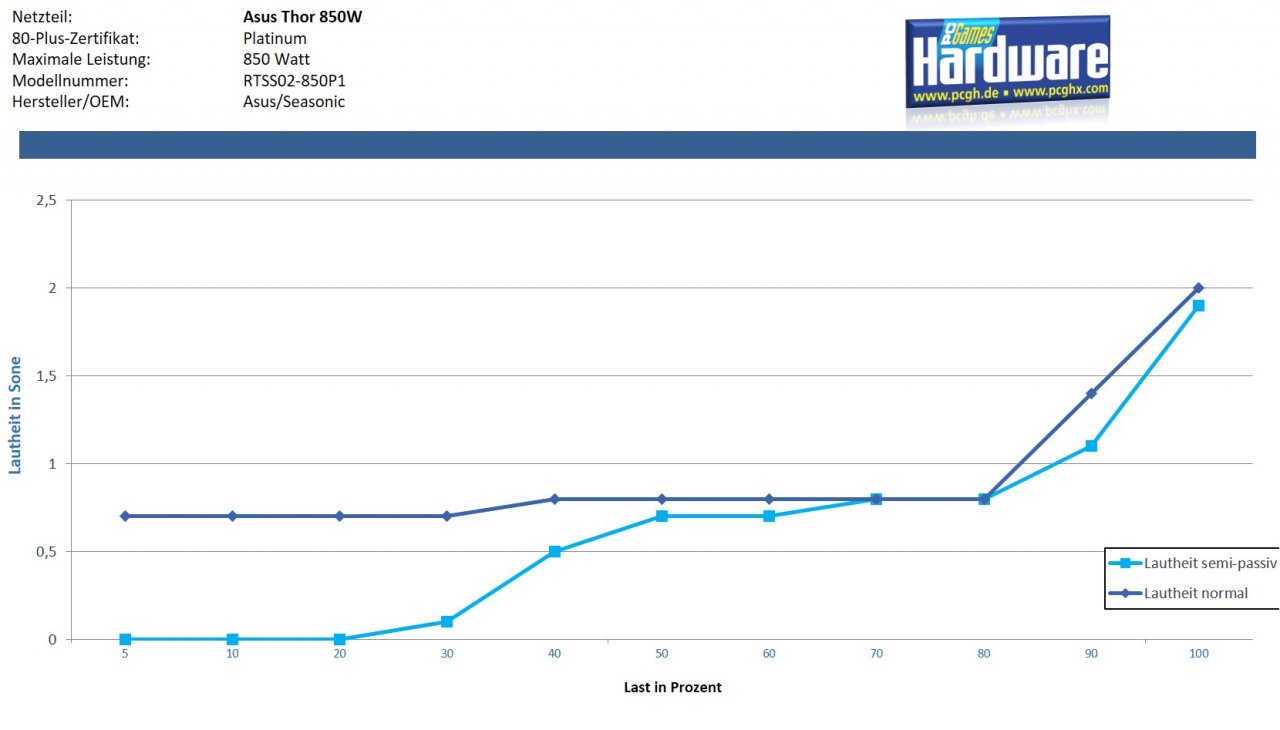Select the '850 Watt' value
1280x730 pixels.
coord(276,59)
